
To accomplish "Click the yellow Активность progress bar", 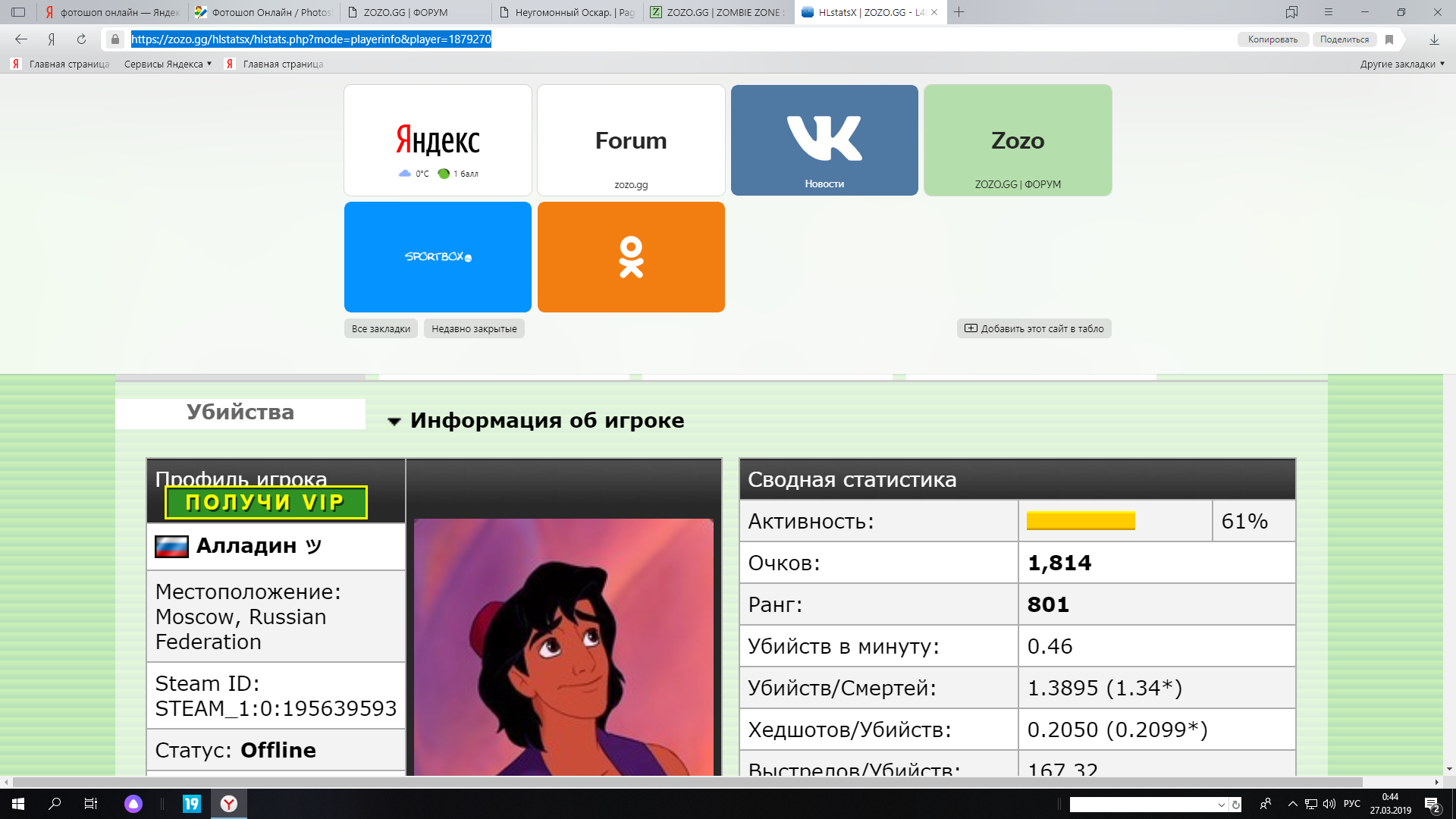I will tap(1080, 521).
